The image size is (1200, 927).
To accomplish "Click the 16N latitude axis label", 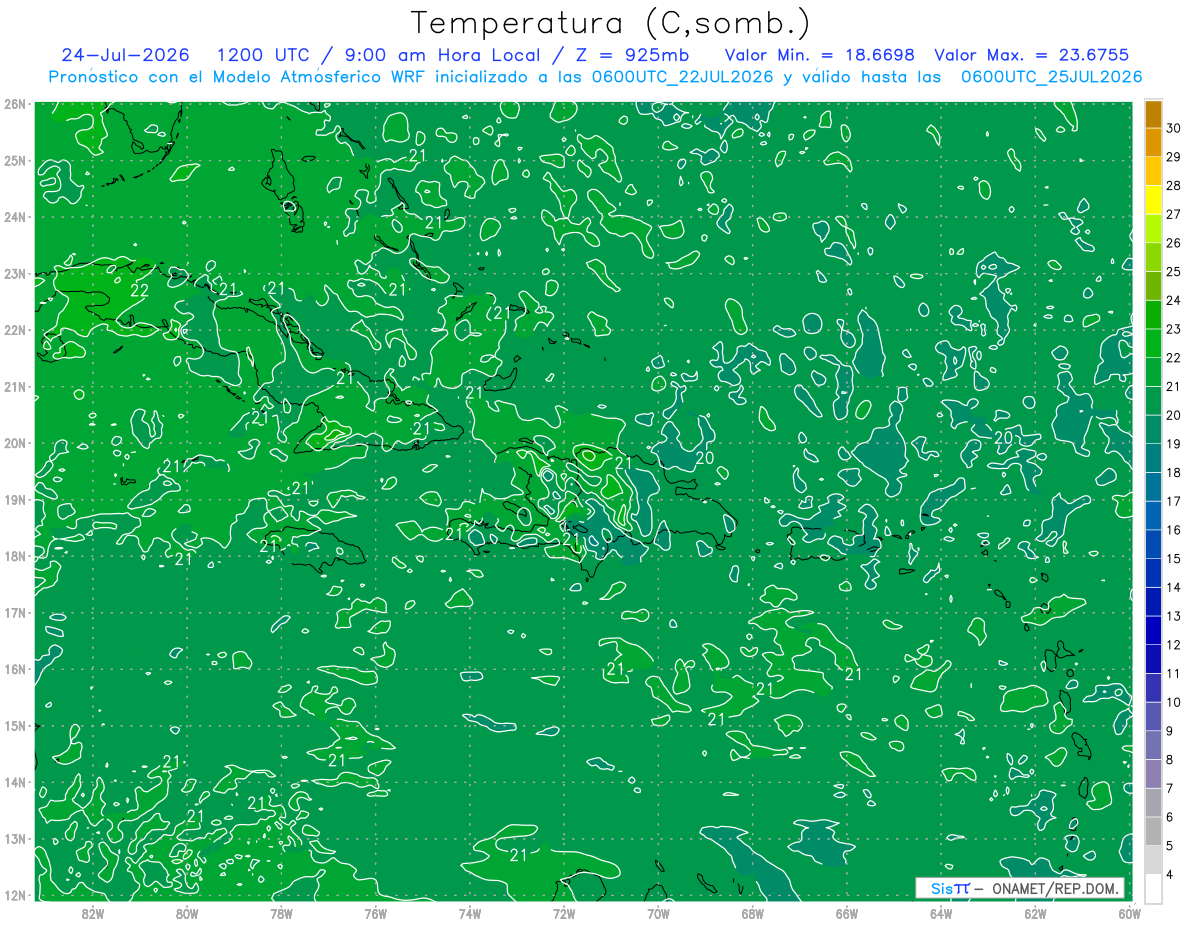I will pos(14,669).
